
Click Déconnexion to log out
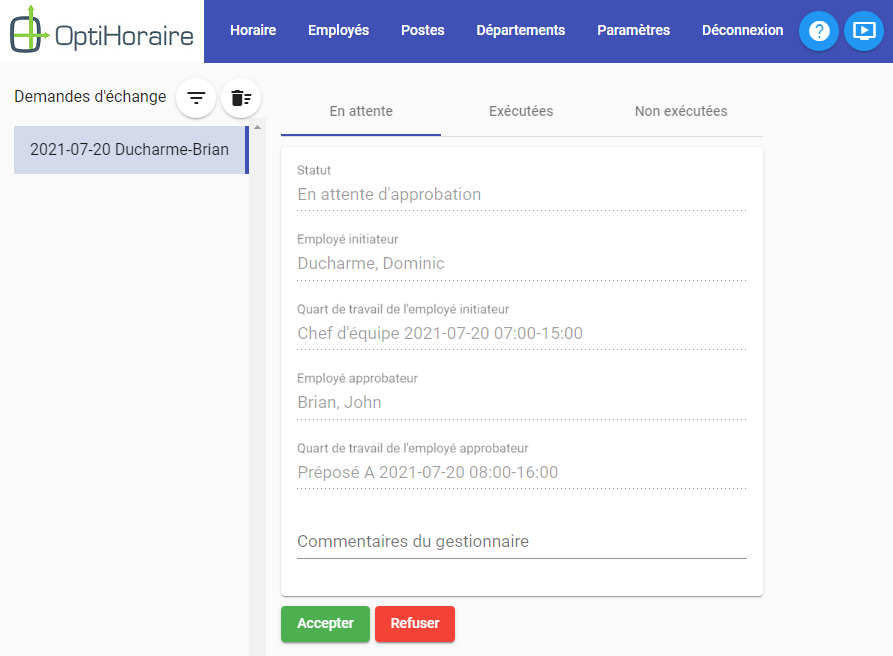(x=742, y=30)
